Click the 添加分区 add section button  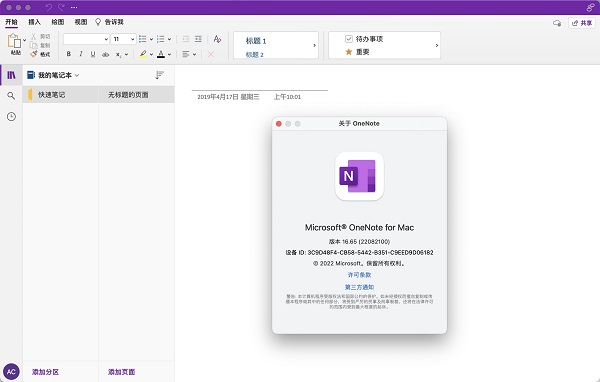pos(45,372)
